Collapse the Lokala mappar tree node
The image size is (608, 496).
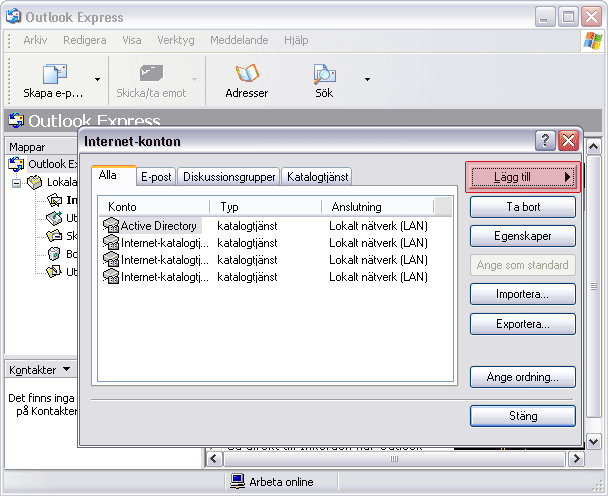17,183
